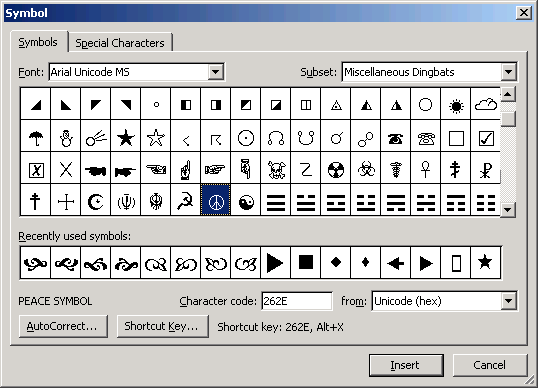The image size is (538, 388).
Task: Select the left arrow in recent symbols
Action: (x=396, y=263)
